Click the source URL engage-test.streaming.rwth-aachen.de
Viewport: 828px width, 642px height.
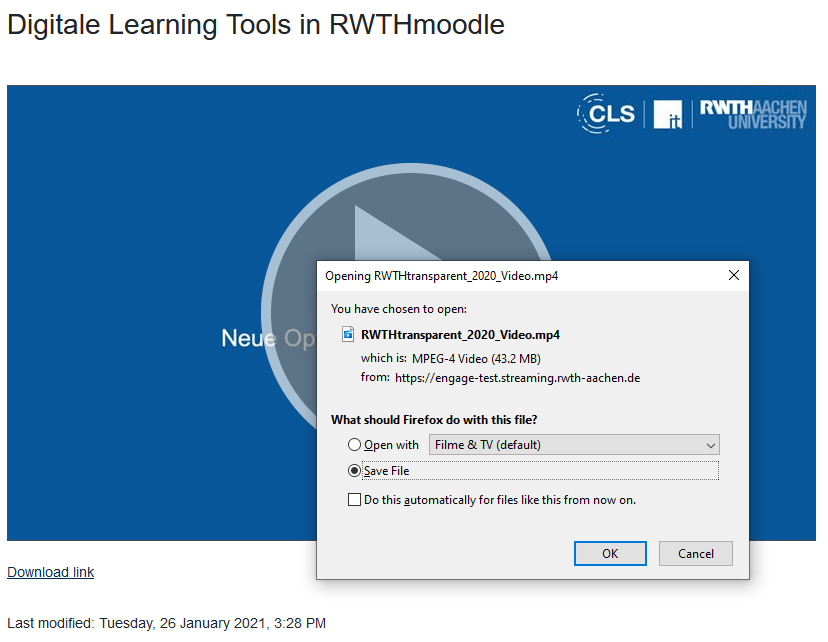coord(517,378)
